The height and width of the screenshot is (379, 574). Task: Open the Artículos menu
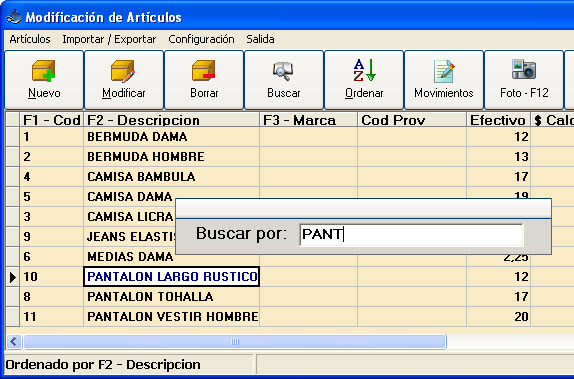tap(30, 39)
